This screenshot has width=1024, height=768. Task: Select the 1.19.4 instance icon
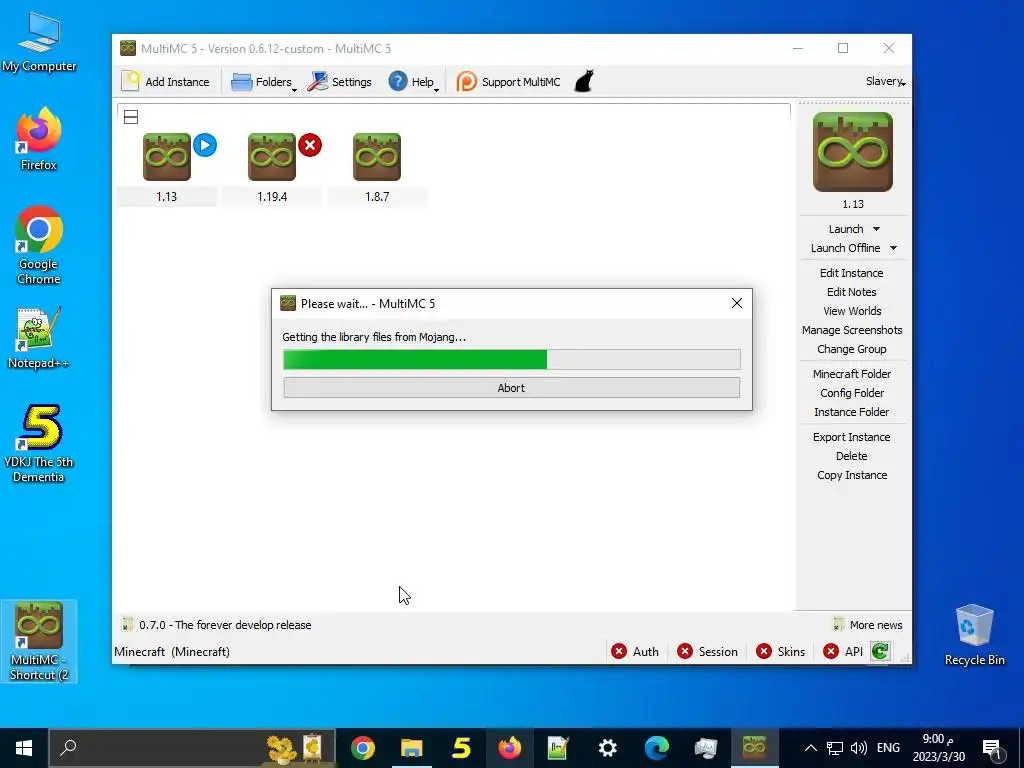(x=272, y=157)
